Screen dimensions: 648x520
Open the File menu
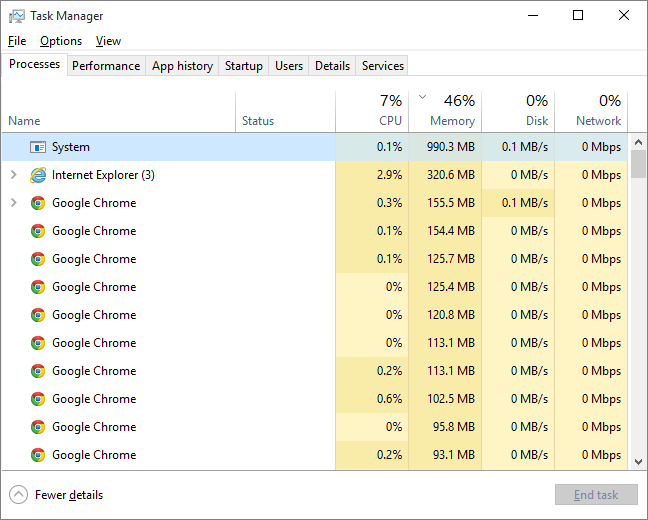(x=17, y=41)
